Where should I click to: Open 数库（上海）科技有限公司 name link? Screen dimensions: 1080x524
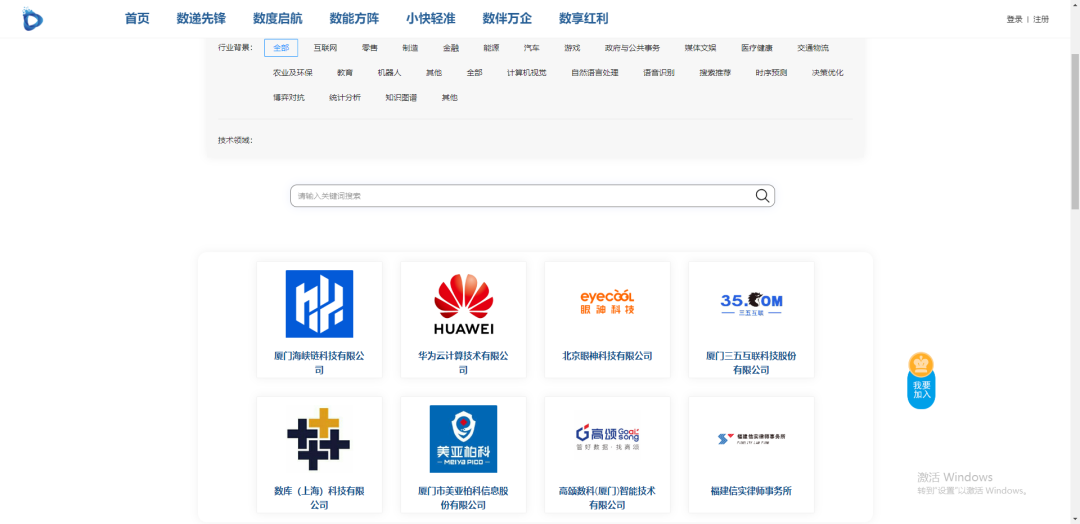tap(319, 498)
